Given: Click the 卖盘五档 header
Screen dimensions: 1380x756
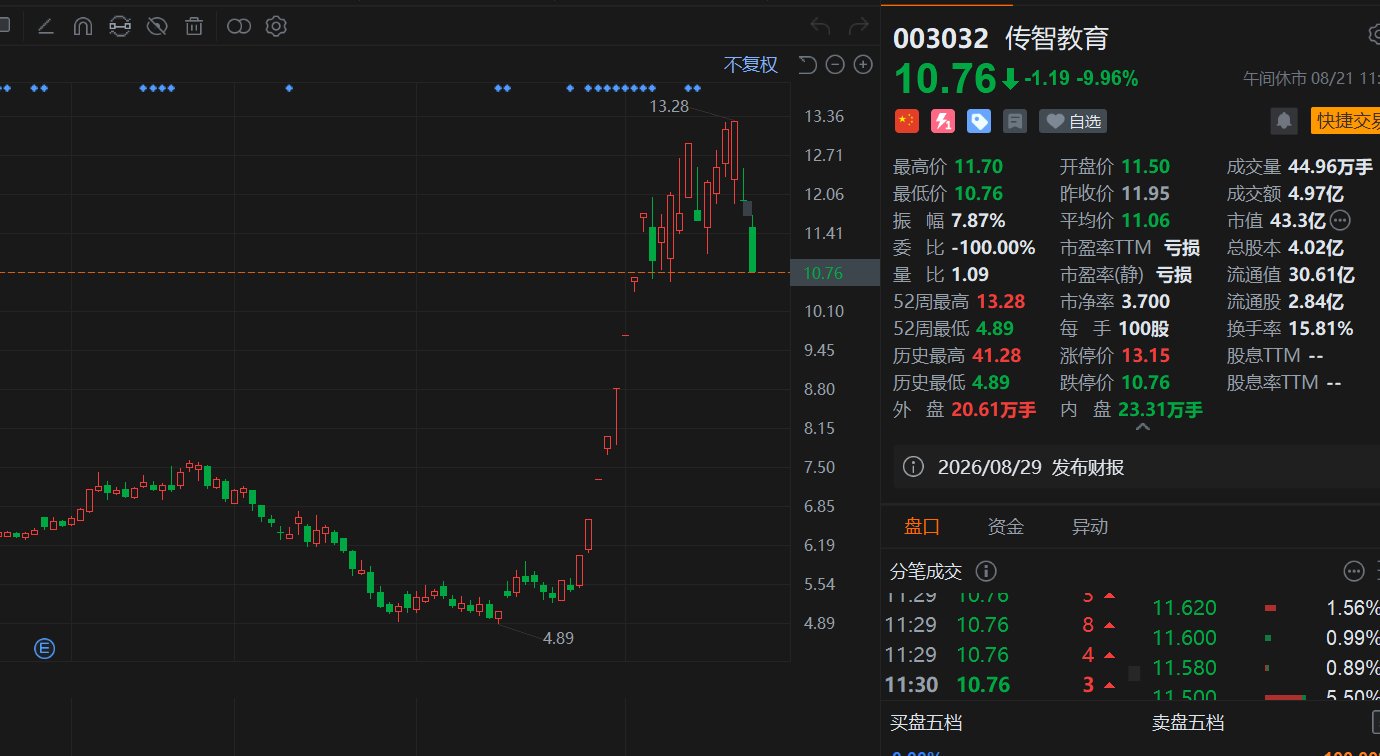Looking at the screenshot, I should 1187,722.
